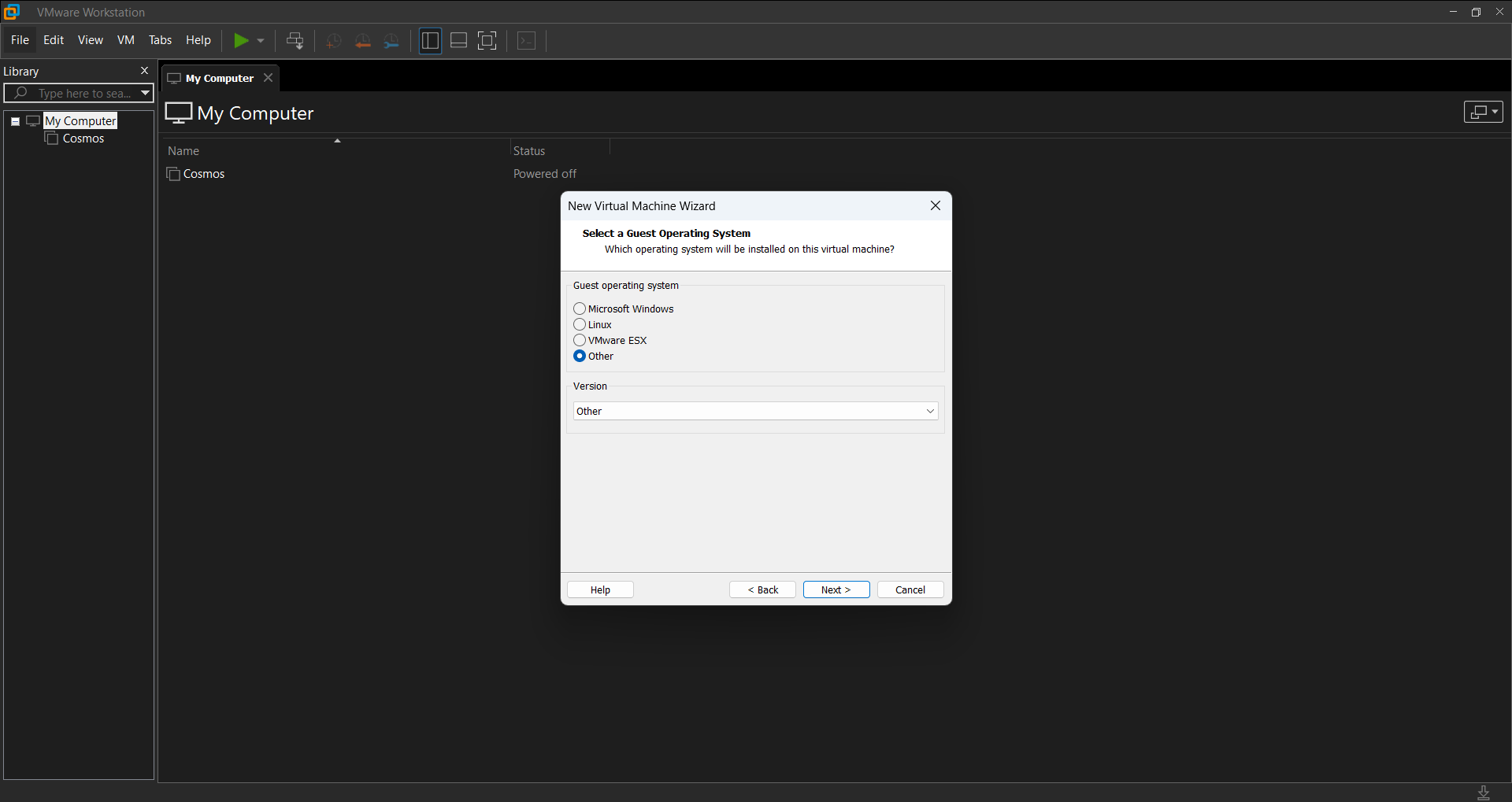Open the Edit menu
Viewport: 1512px width, 802px height.
click(x=54, y=40)
